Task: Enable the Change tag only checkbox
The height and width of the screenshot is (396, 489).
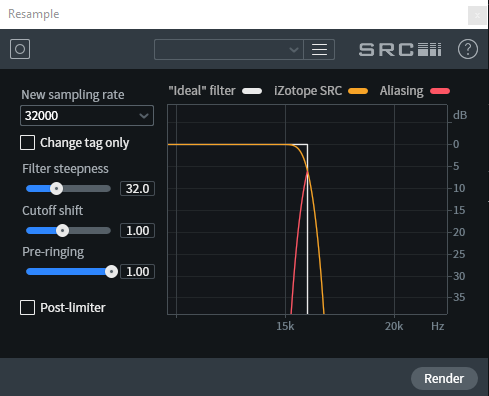Action: [x=27, y=143]
